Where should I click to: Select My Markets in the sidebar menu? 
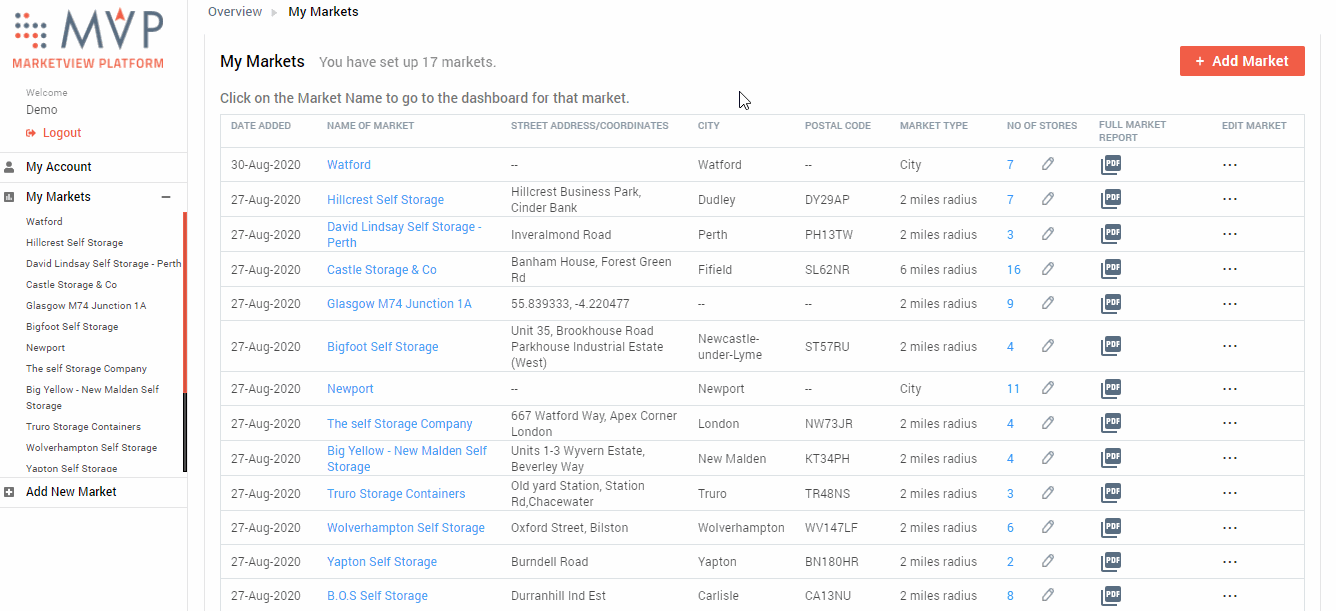[58, 197]
